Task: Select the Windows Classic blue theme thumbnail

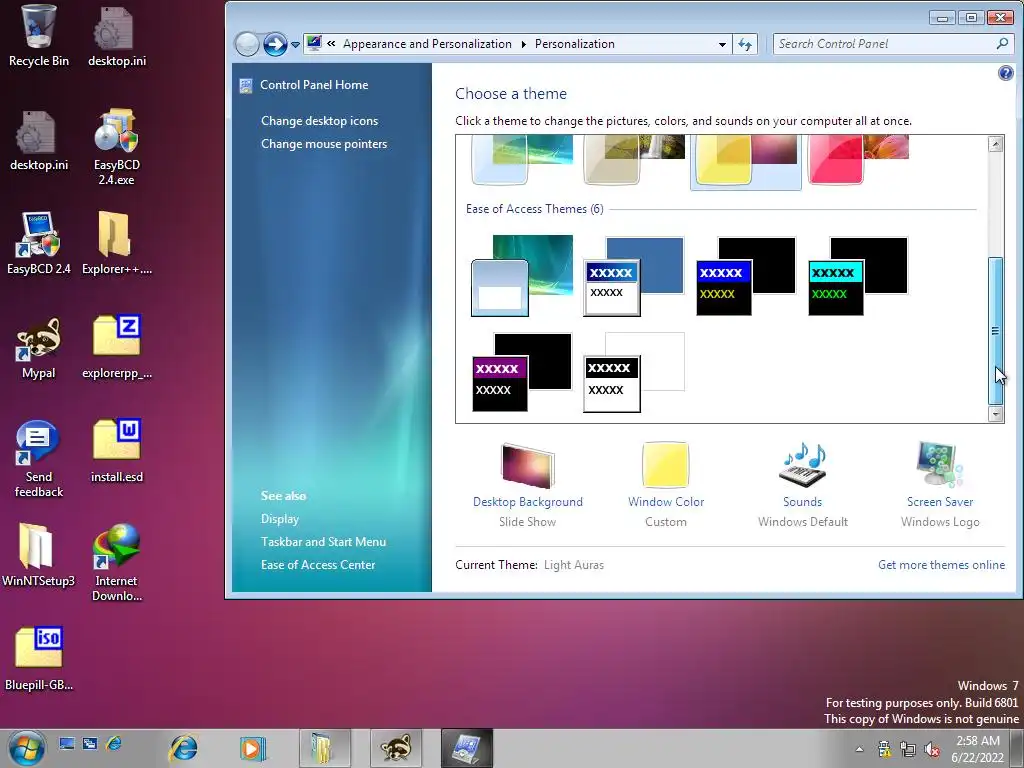Action: [x=633, y=276]
